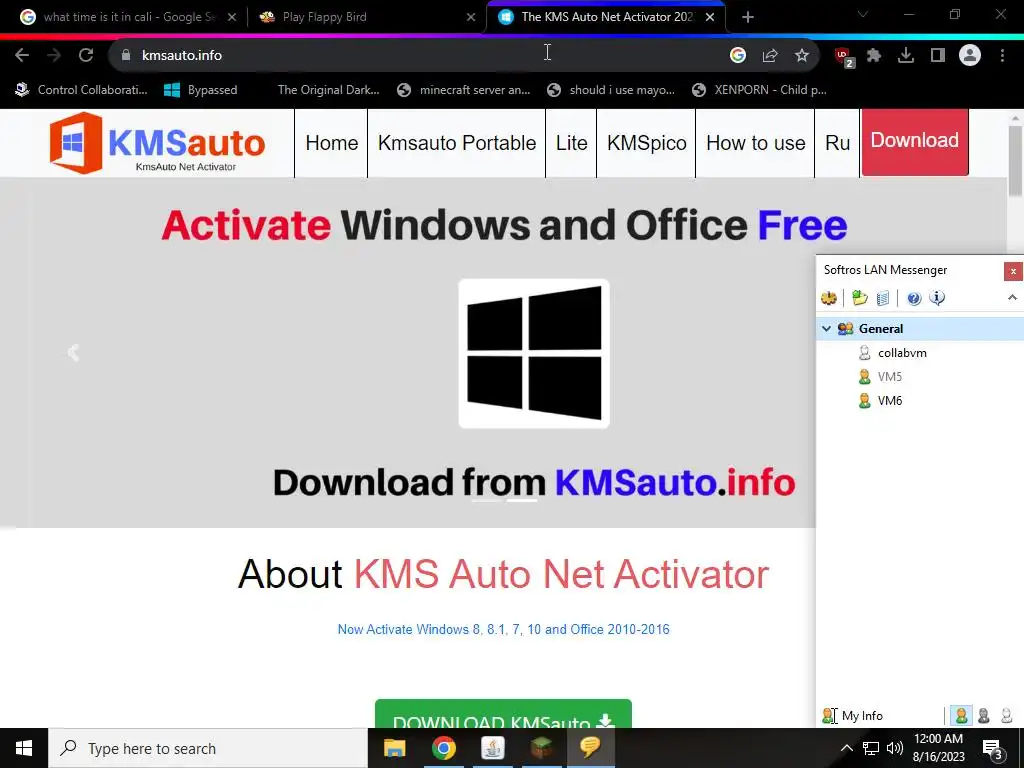Click the green folder icon in Softros toolbar
The width and height of the screenshot is (1024, 768).
pyautogui.click(x=859, y=298)
